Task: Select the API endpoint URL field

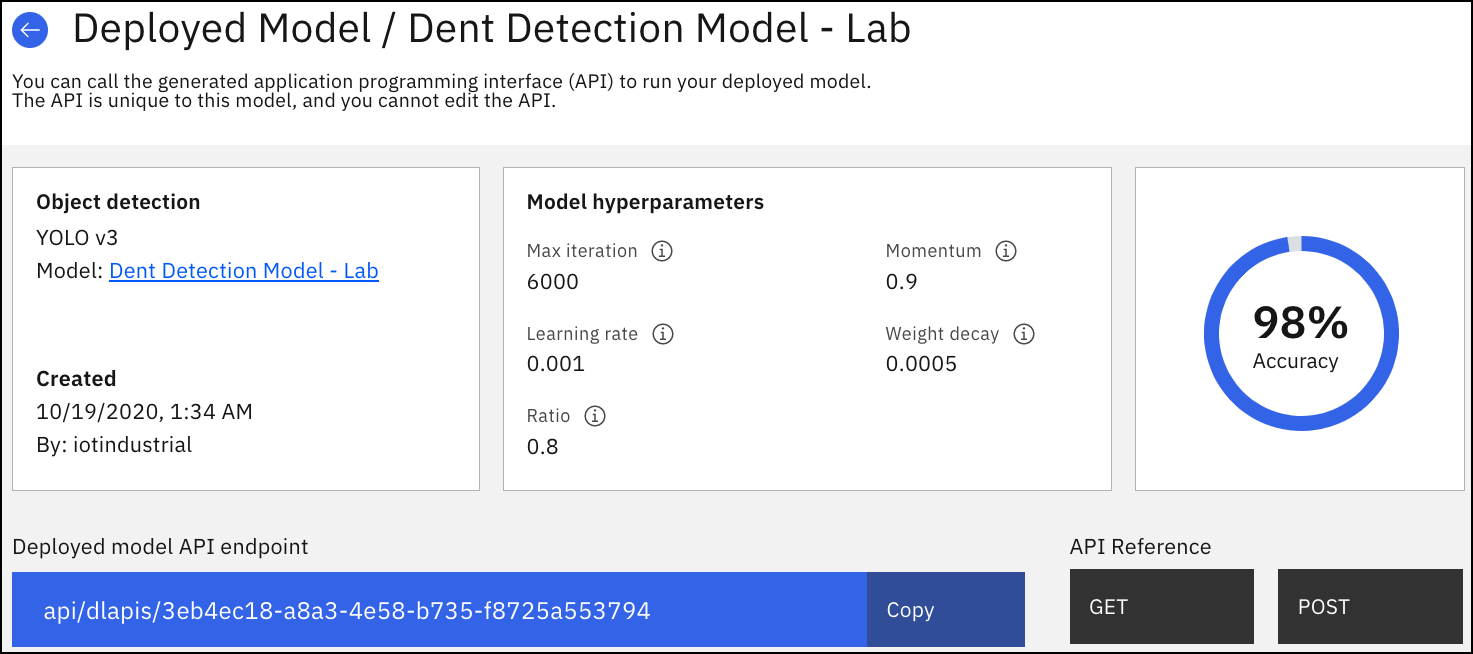Action: 439,610
